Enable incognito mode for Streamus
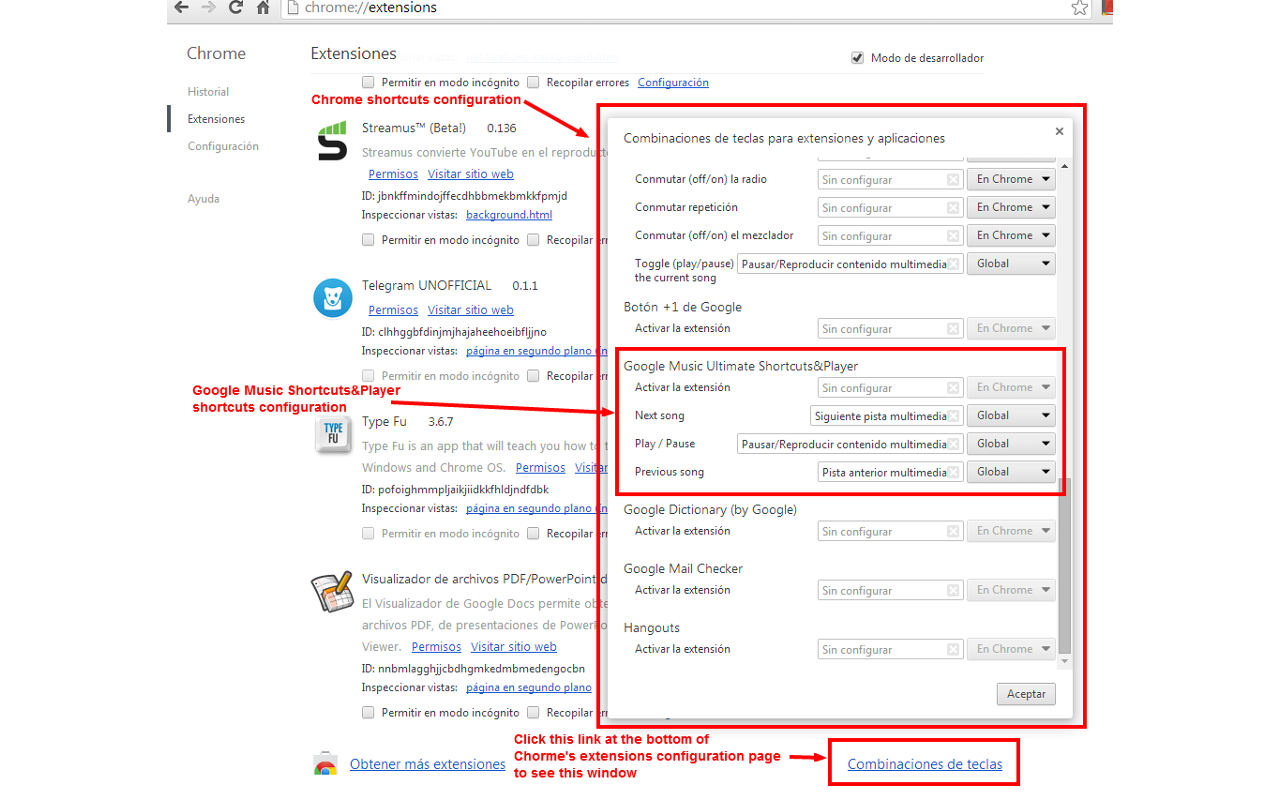The width and height of the screenshot is (1280, 800). pyautogui.click(x=368, y=240)
